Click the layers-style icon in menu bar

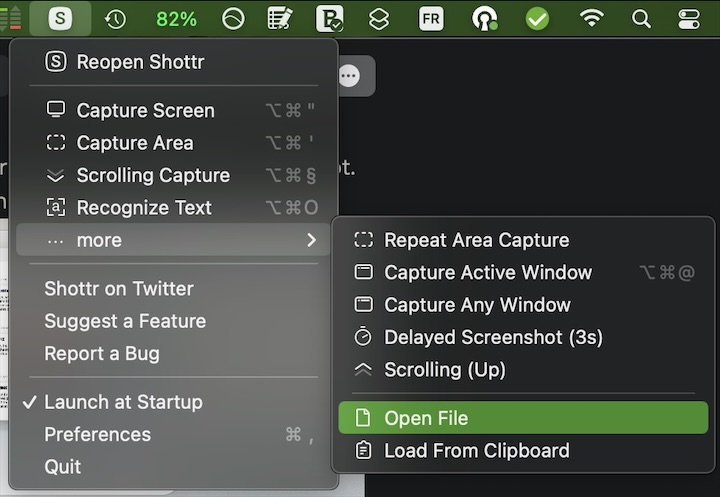[x=378, y=19]
